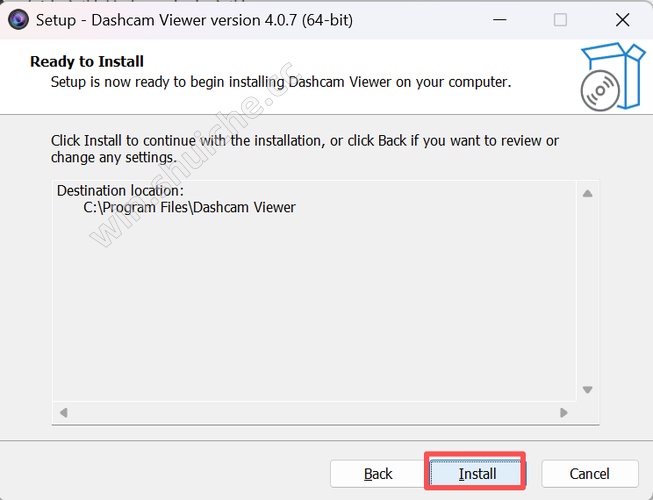
Task: Cancel the Dashcam Viewer setup
Action: pos(590,474)
